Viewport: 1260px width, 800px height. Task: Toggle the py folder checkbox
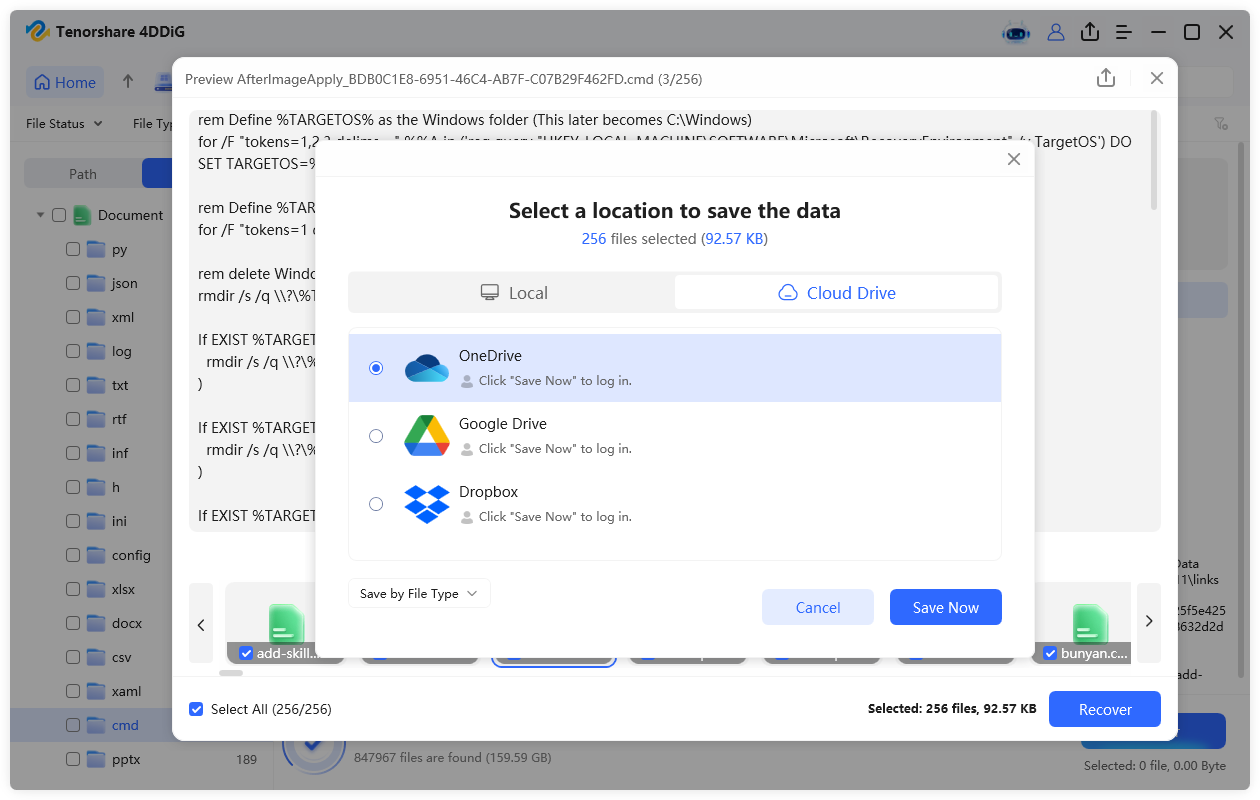tap(73, 249)
